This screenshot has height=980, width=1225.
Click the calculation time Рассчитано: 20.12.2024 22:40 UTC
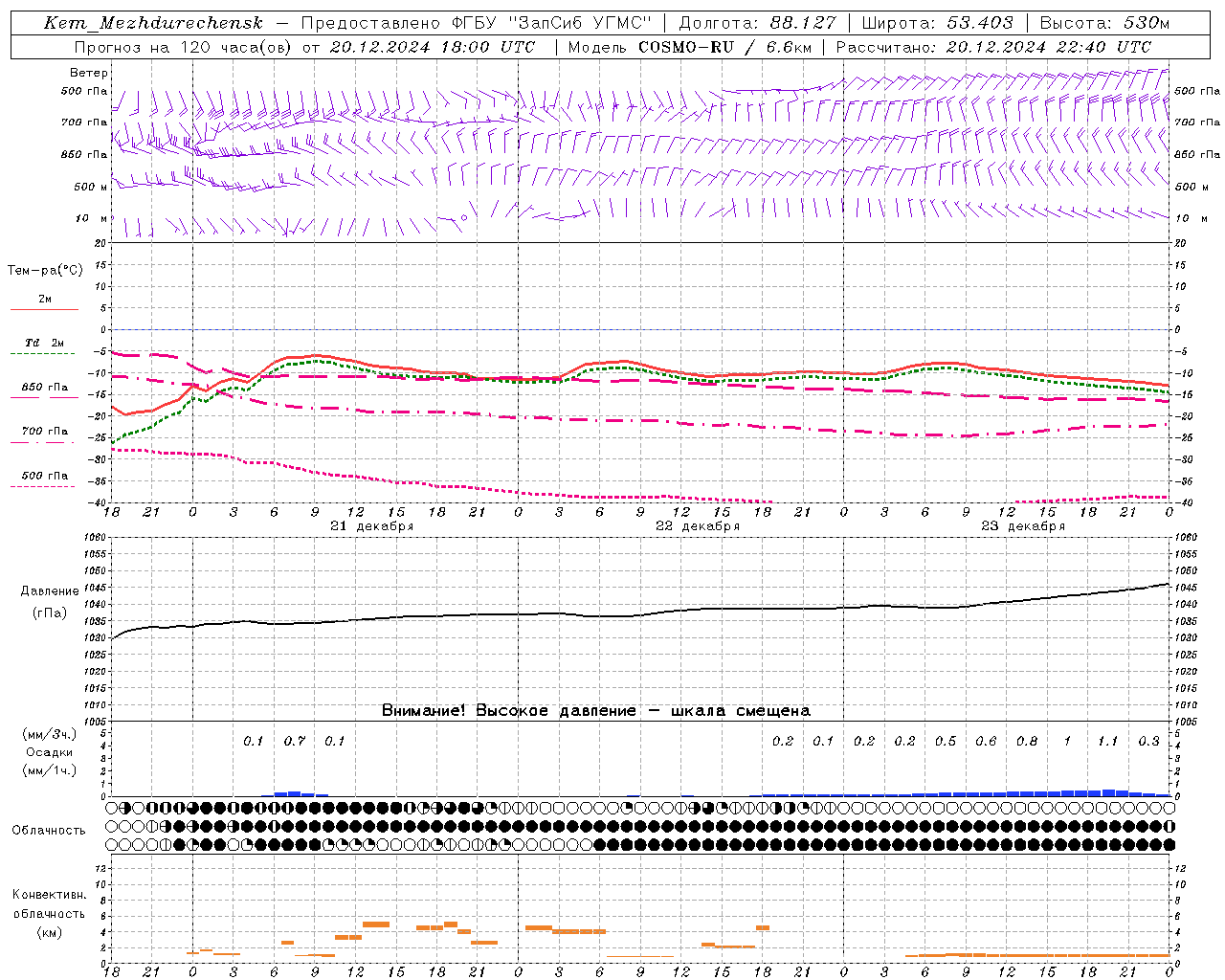point(993,46)
